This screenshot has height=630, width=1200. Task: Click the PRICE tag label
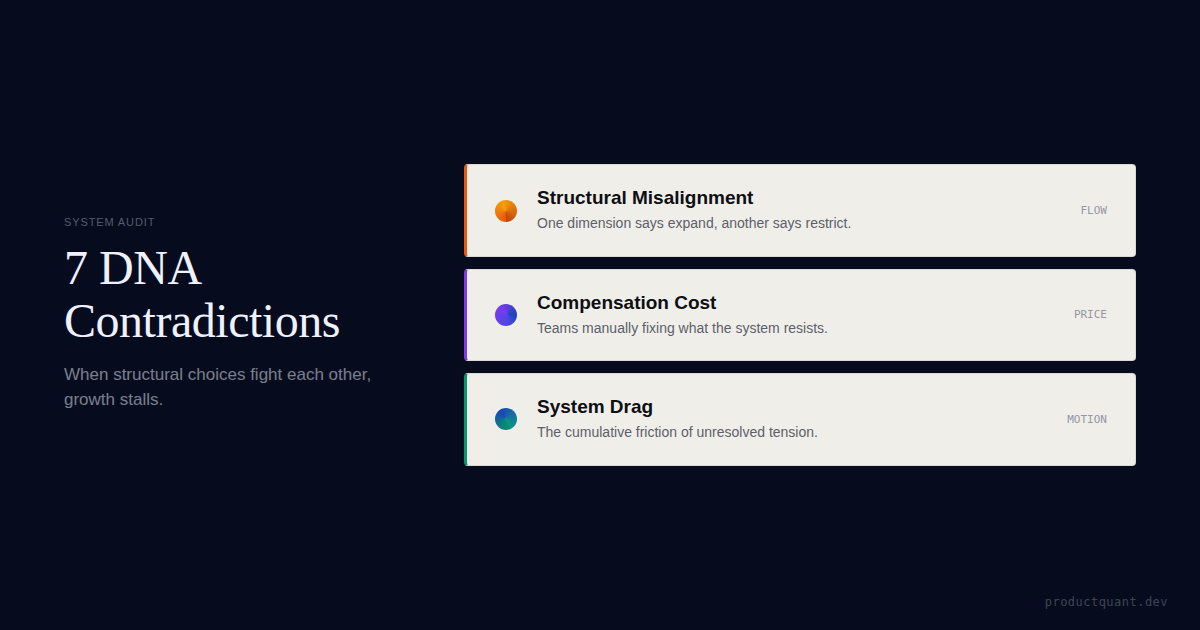pyautogui.click(x=1090, y=315)
